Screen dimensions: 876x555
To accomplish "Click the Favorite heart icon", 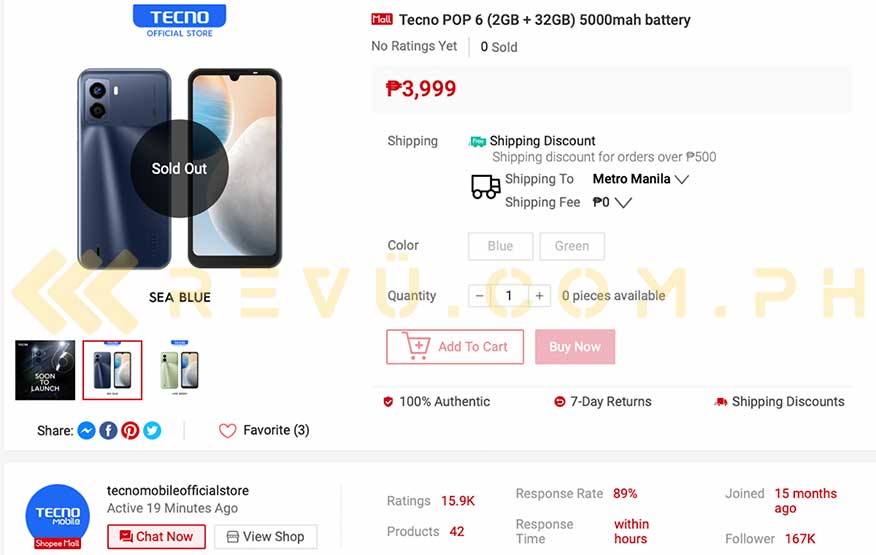I will pyautogui.click(x=227, y=430).
